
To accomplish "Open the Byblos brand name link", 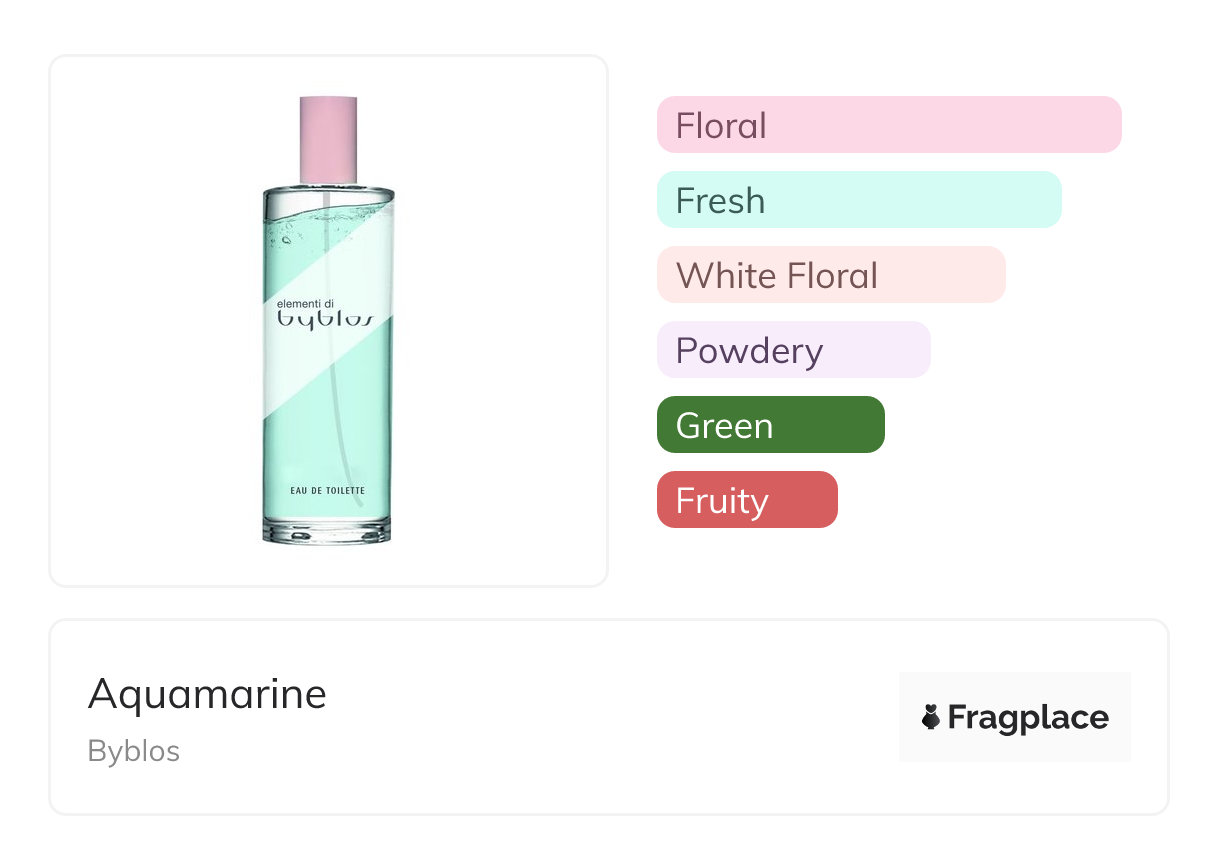I will pos(134,751).
